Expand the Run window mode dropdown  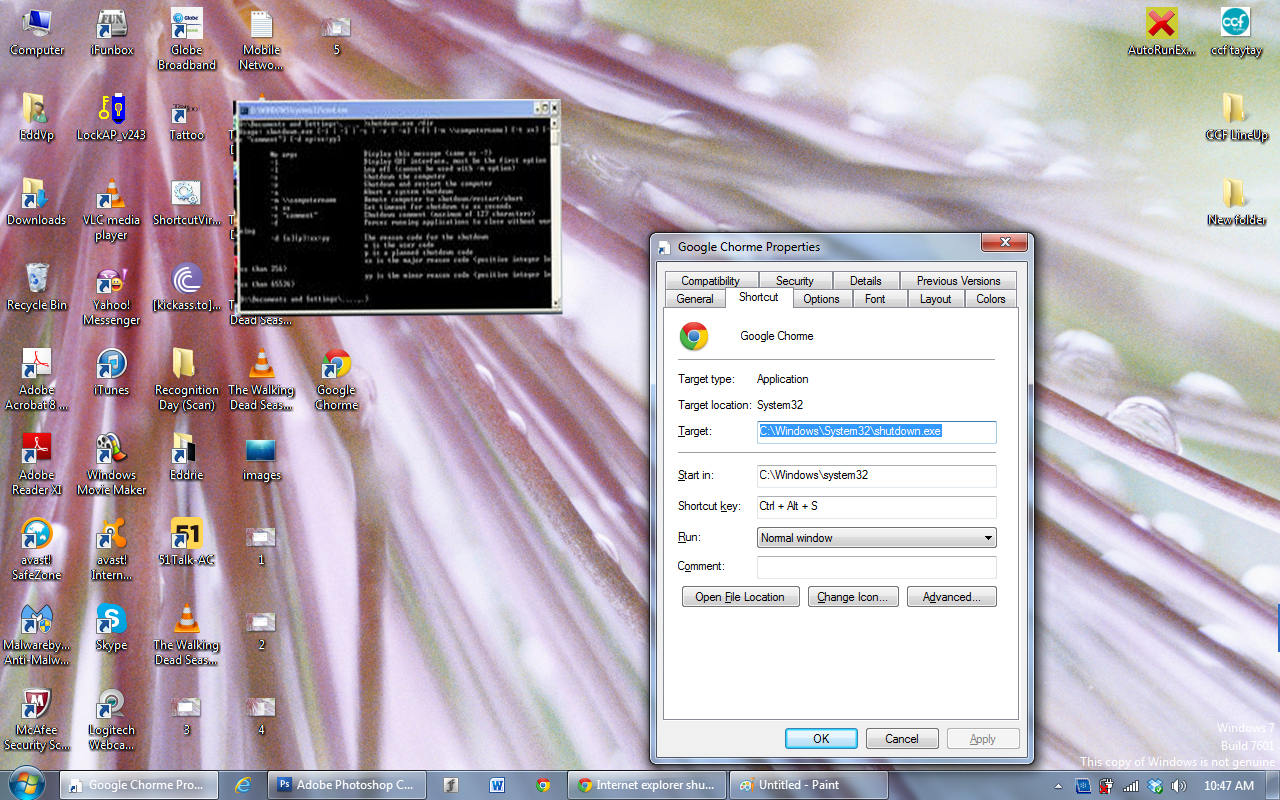(877, 538)
